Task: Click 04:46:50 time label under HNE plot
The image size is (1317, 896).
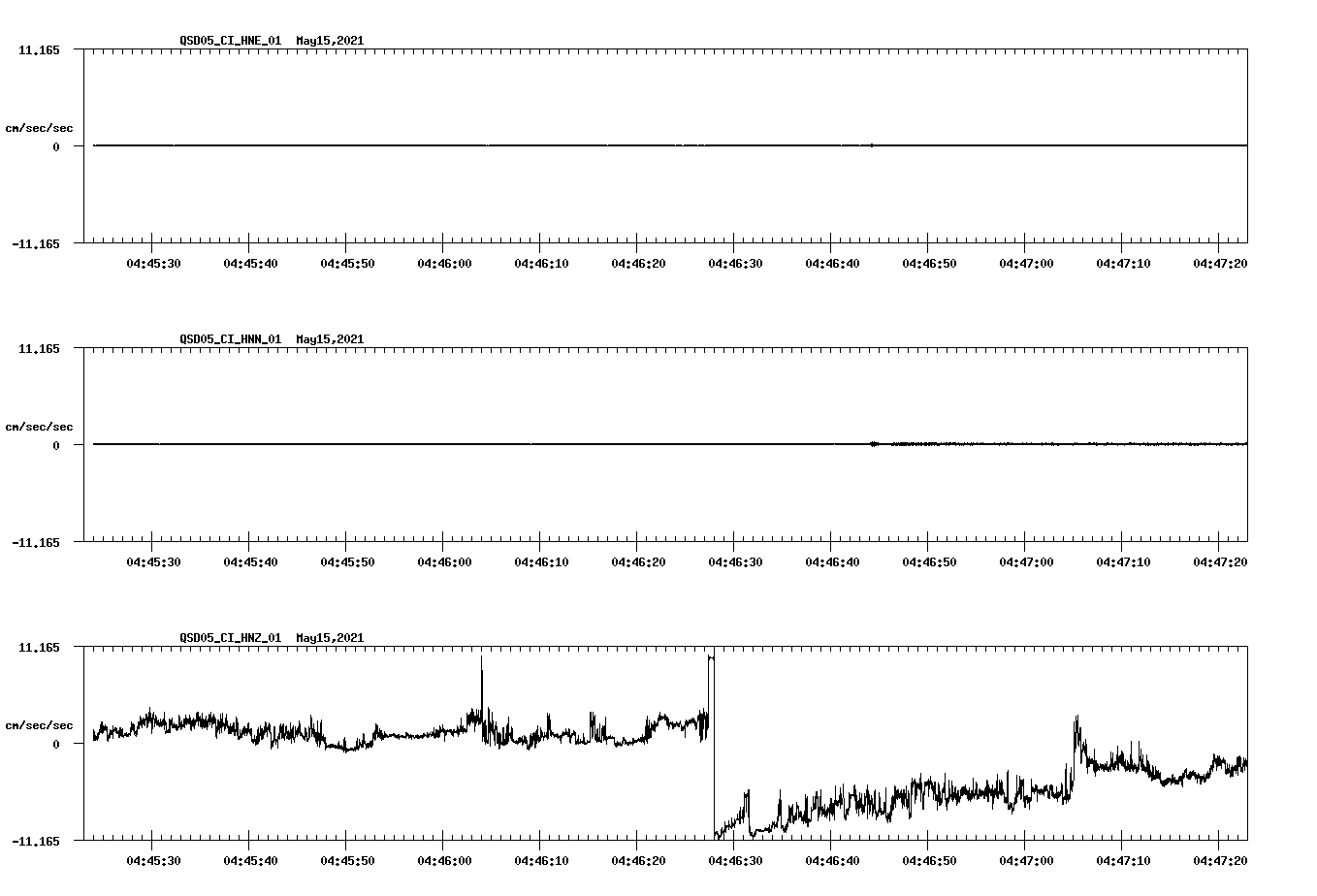Action: 929,263
